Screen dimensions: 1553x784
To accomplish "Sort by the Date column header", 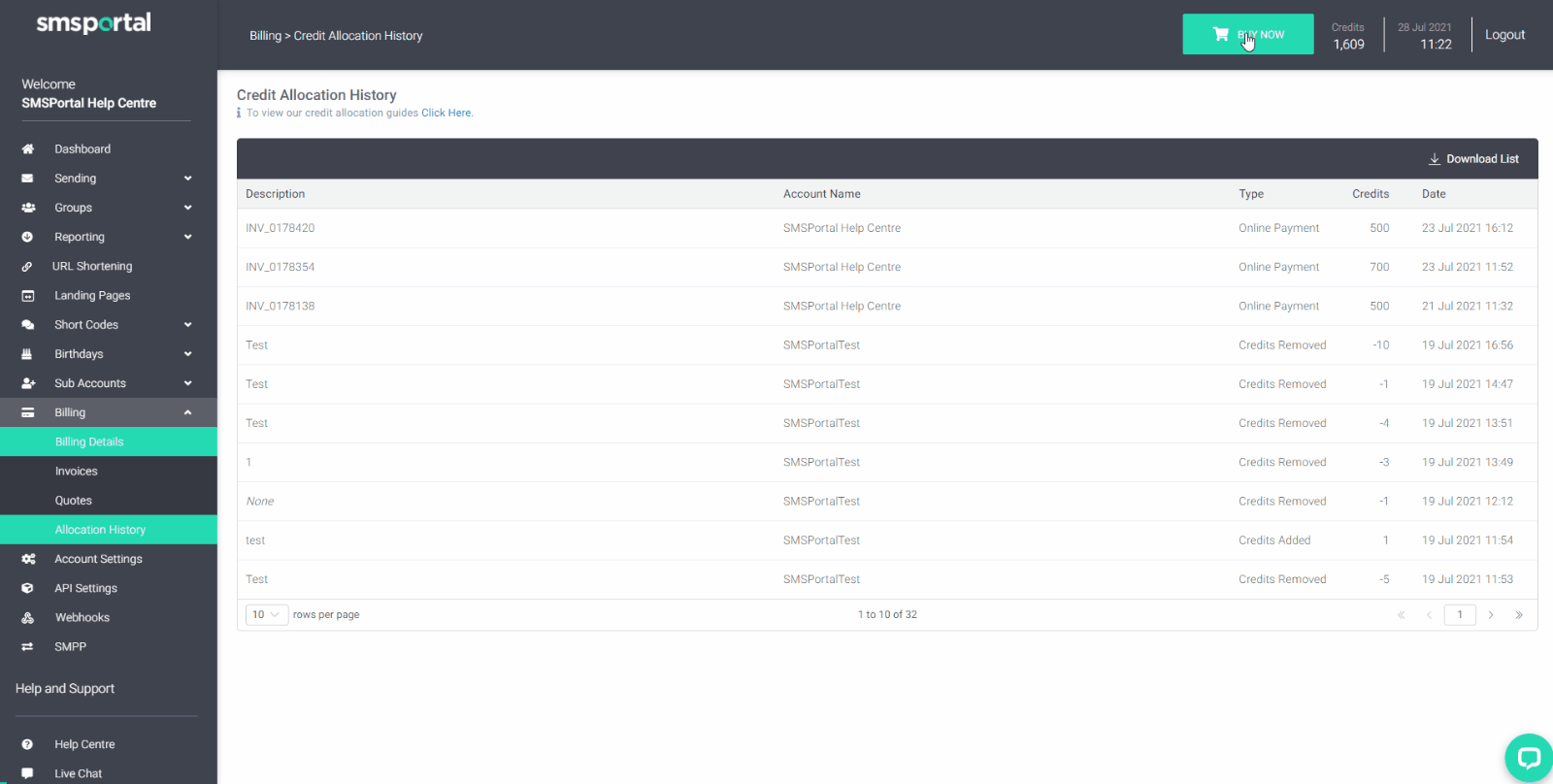I will coord(1434,194).
